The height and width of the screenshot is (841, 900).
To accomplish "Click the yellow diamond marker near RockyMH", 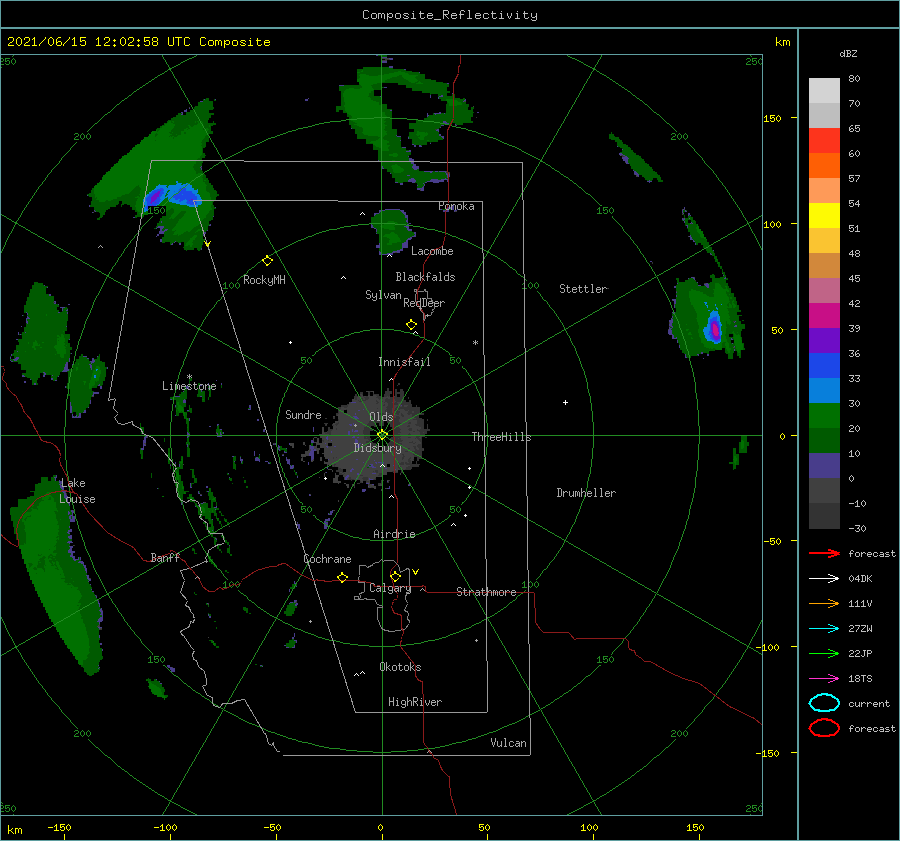I will click(267, 261).
